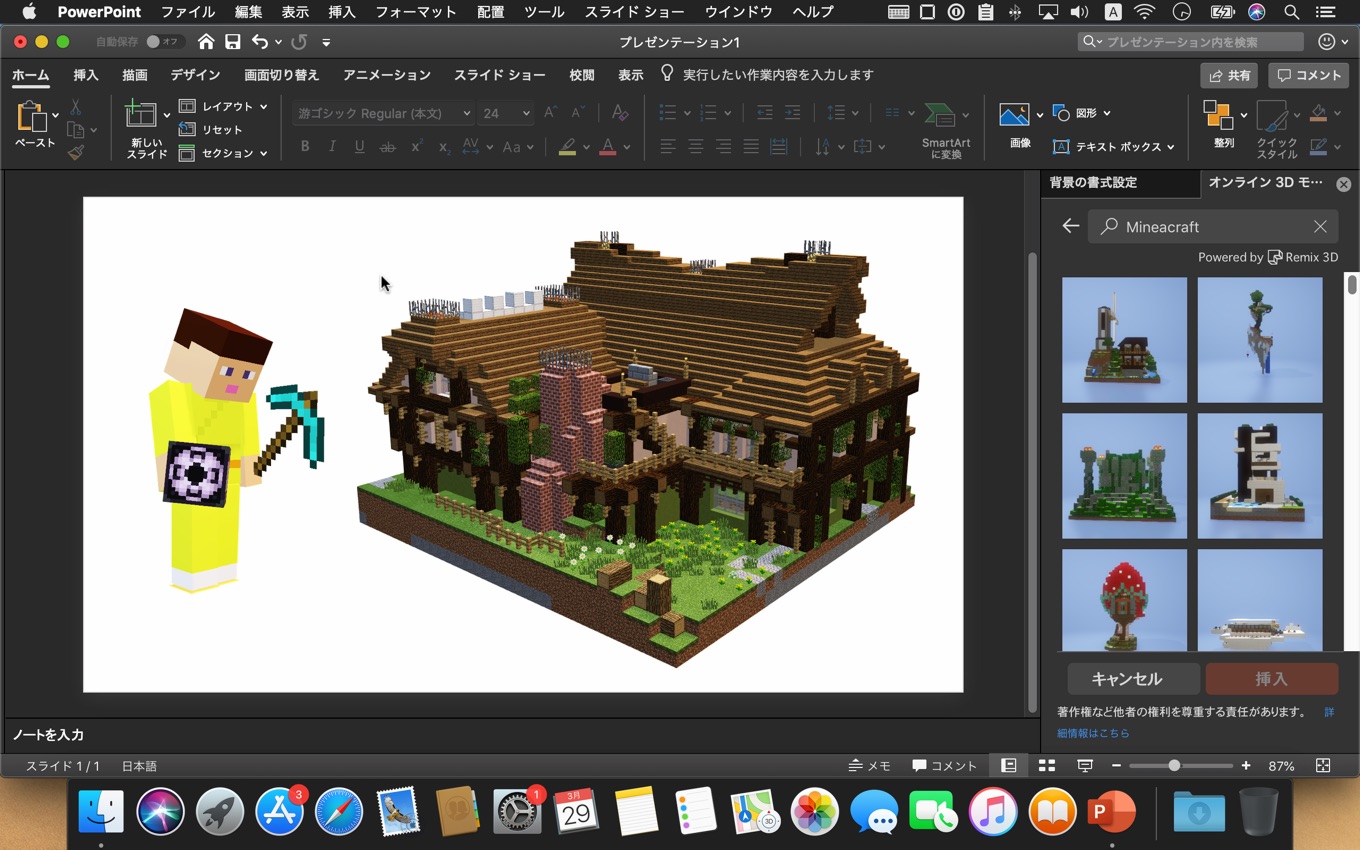Click the increase indent icon
Image resolution: width=1360 pixels, height=850 pixels.
pyautogui.click(x=792, y=113)
